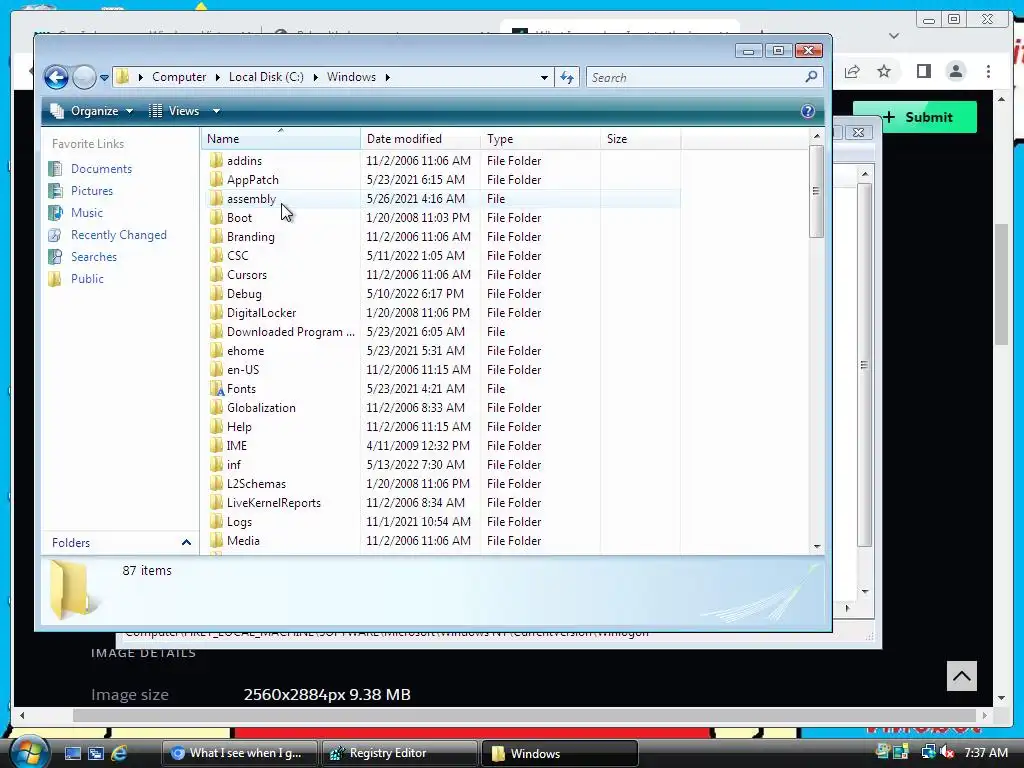Image resolution: width=1024 pixels, height=768 pixels.
Task: Go back with the Explorer Back arrow
Action: (56, 77)
